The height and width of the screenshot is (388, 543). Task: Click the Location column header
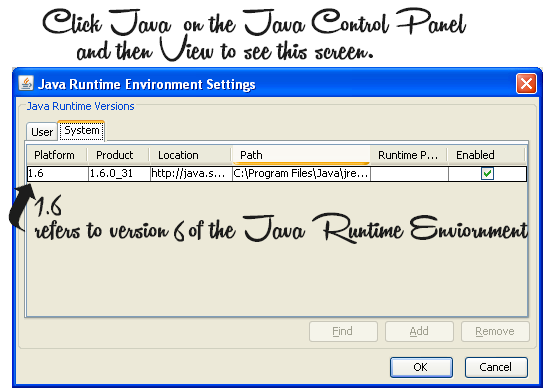pos(191,155)
